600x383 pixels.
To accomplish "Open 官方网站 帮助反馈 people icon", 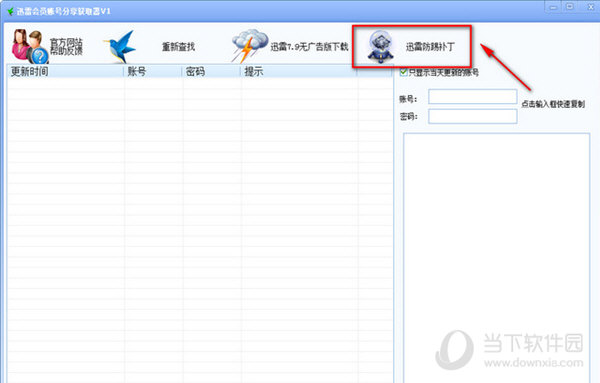I will click(x=29, y=46).
